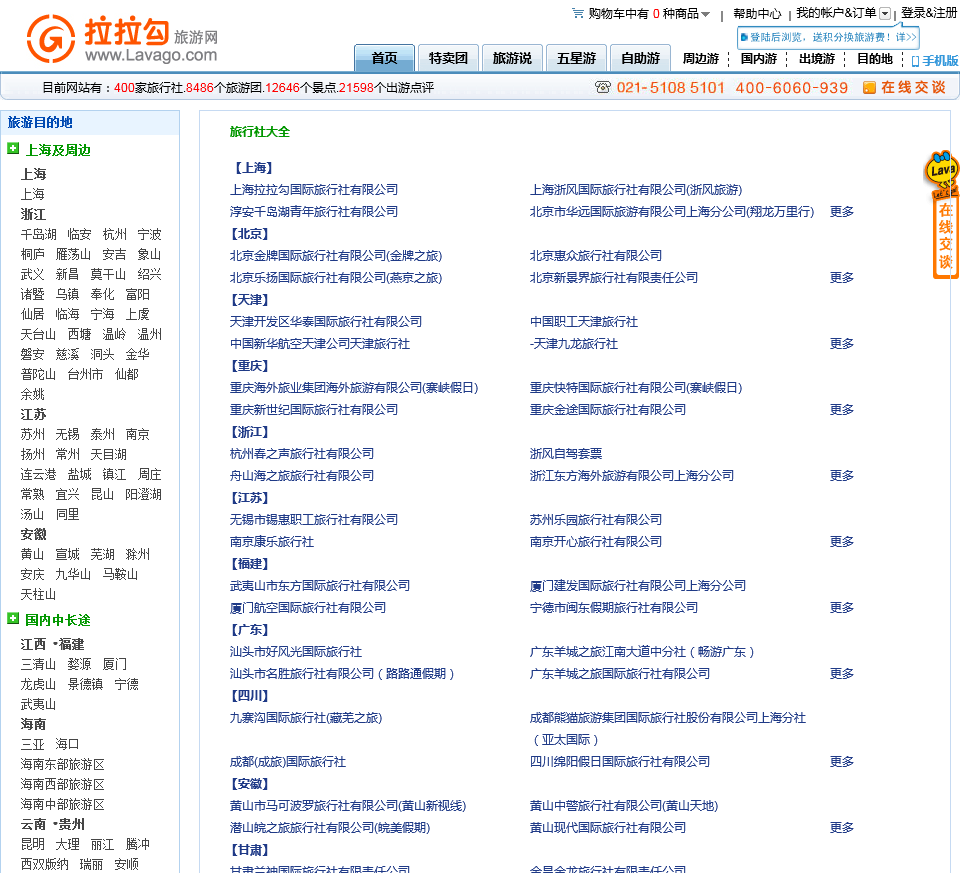Open the shopping cart dropdown arrow

click(705, 14)
